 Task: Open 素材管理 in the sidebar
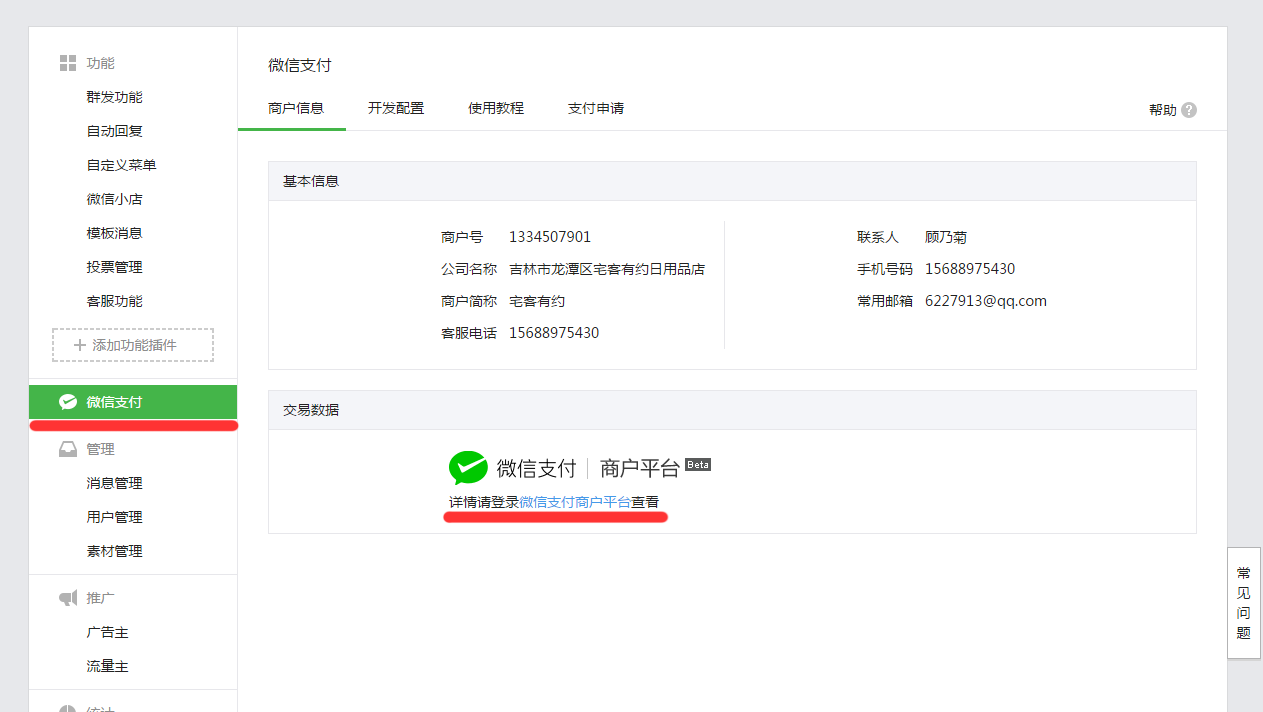pos(114,551)
